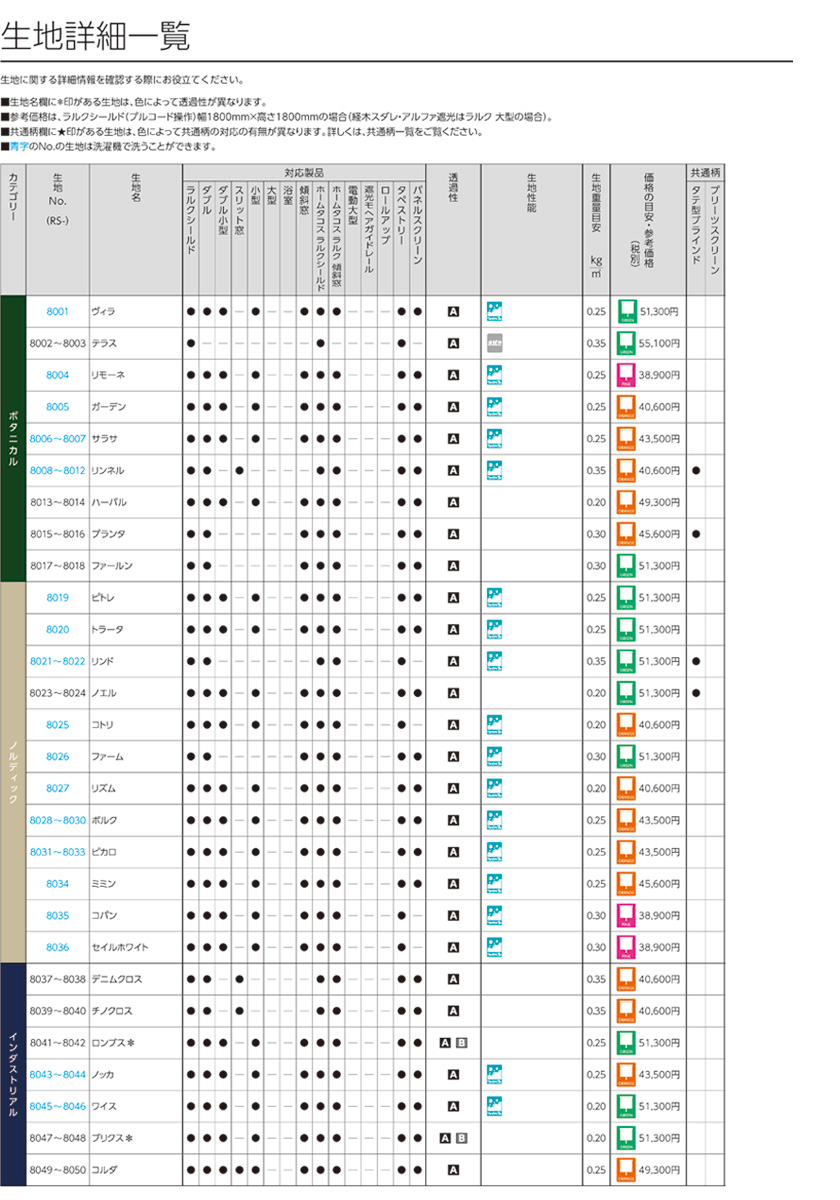840x1200 pixels.
Task: Click the gray performance icon in テラス row
Action: (494, 343)
